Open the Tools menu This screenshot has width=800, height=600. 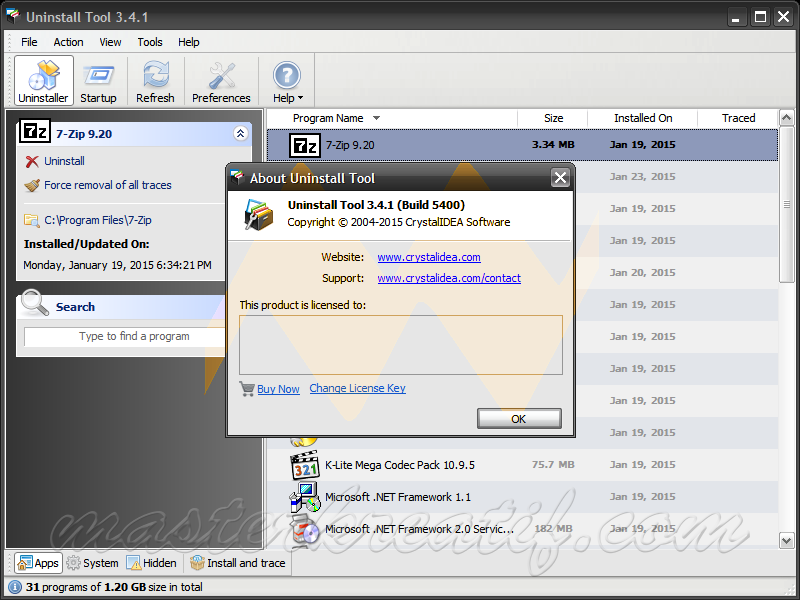[x=149, y=42]
